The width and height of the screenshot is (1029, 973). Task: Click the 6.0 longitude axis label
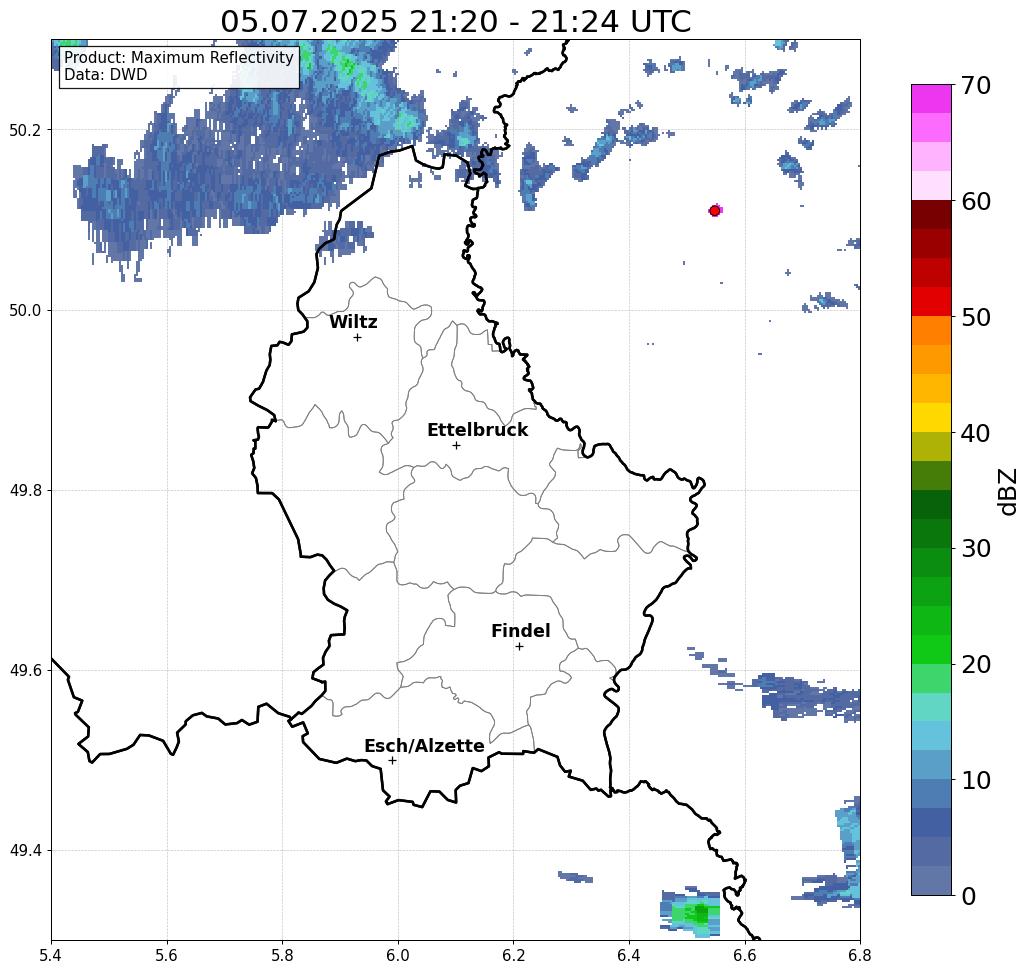[x=398, y=955]
